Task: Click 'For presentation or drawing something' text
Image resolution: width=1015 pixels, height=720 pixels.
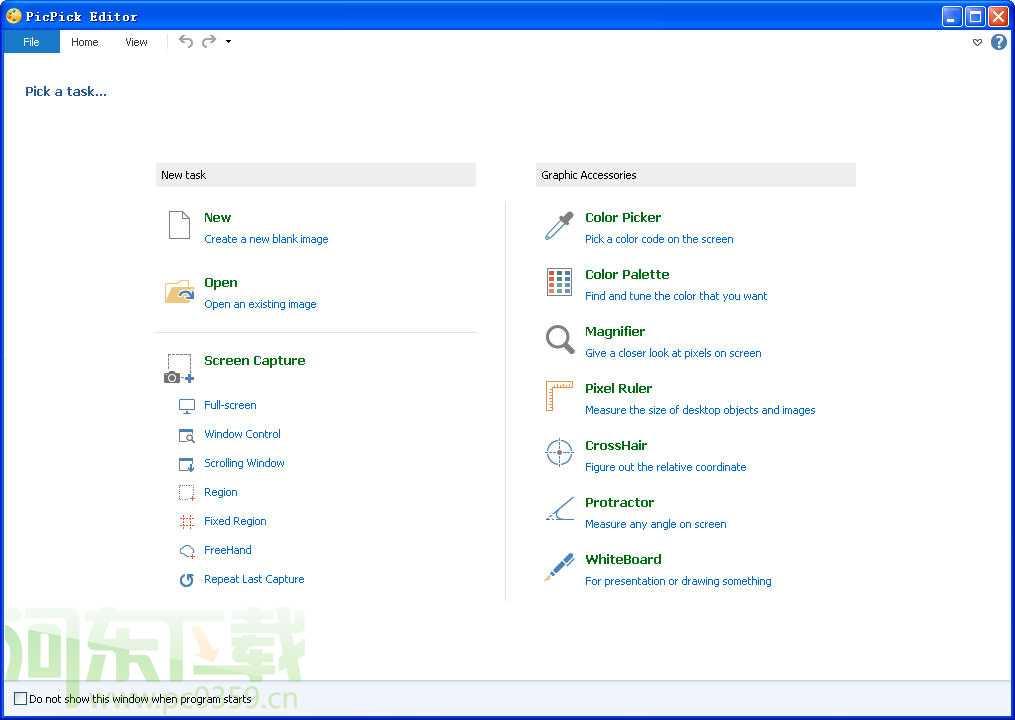Action: point(678,581)
